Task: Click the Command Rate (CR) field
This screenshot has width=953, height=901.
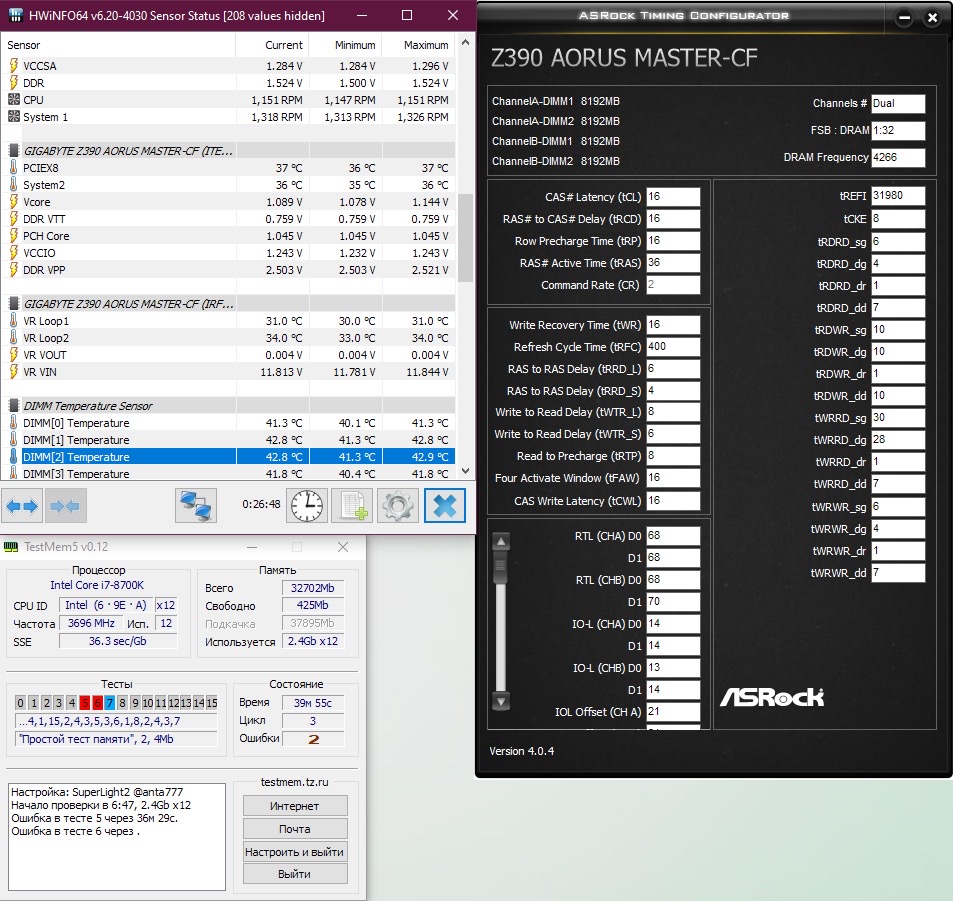Action: pyautogui.click(x=673, y=285)
